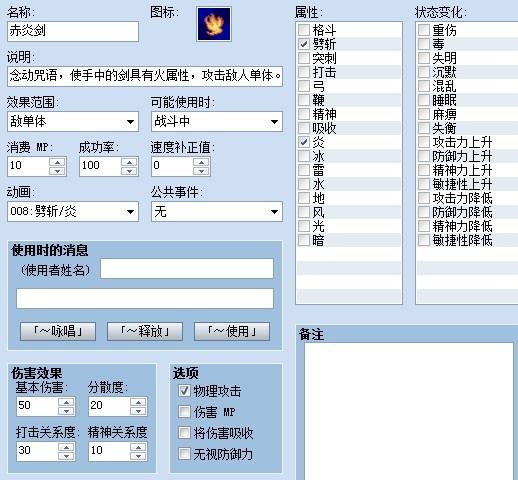
Task: Click the second use-message text field
Action: (145, 298)
